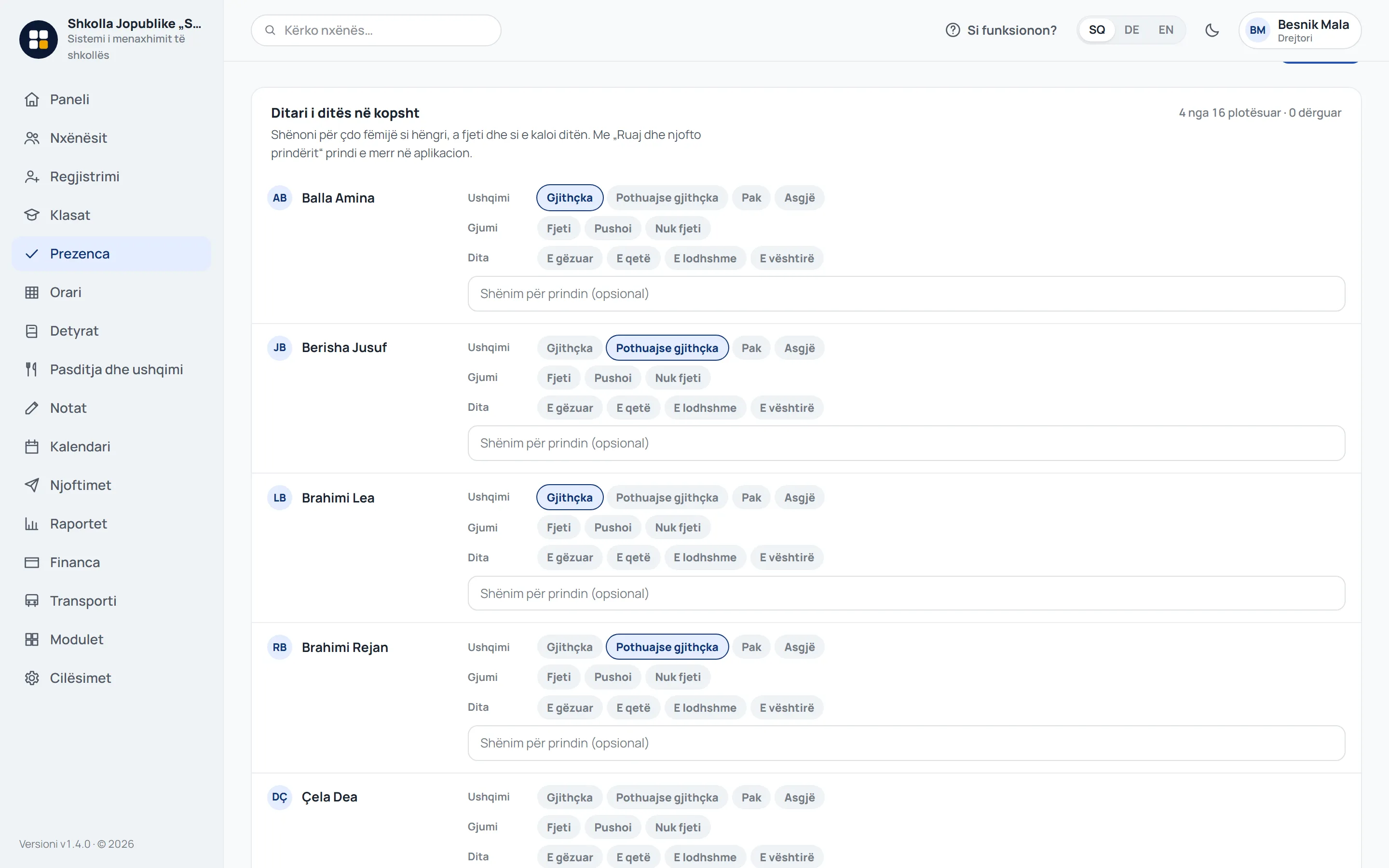This screenshot has height=868, width=1389.
Task: Click the parent note field for Balla Amina
Action: [906, 293]
